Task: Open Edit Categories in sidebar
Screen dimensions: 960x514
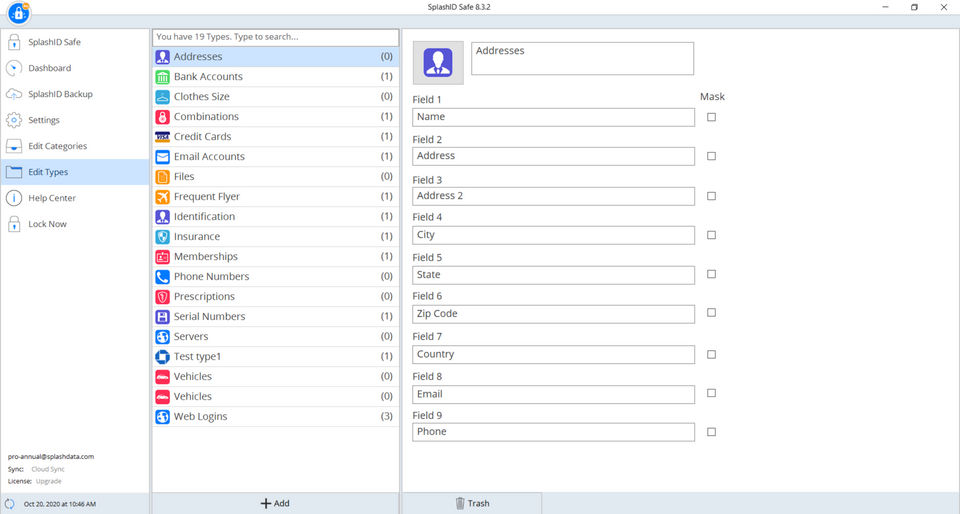Action: tap(75, 146)
